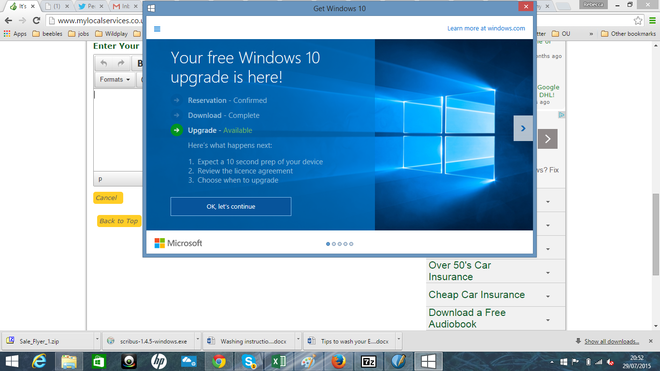660x371 pixels.
Task: Go to next slide with right arrow
Action: (523, 128)
